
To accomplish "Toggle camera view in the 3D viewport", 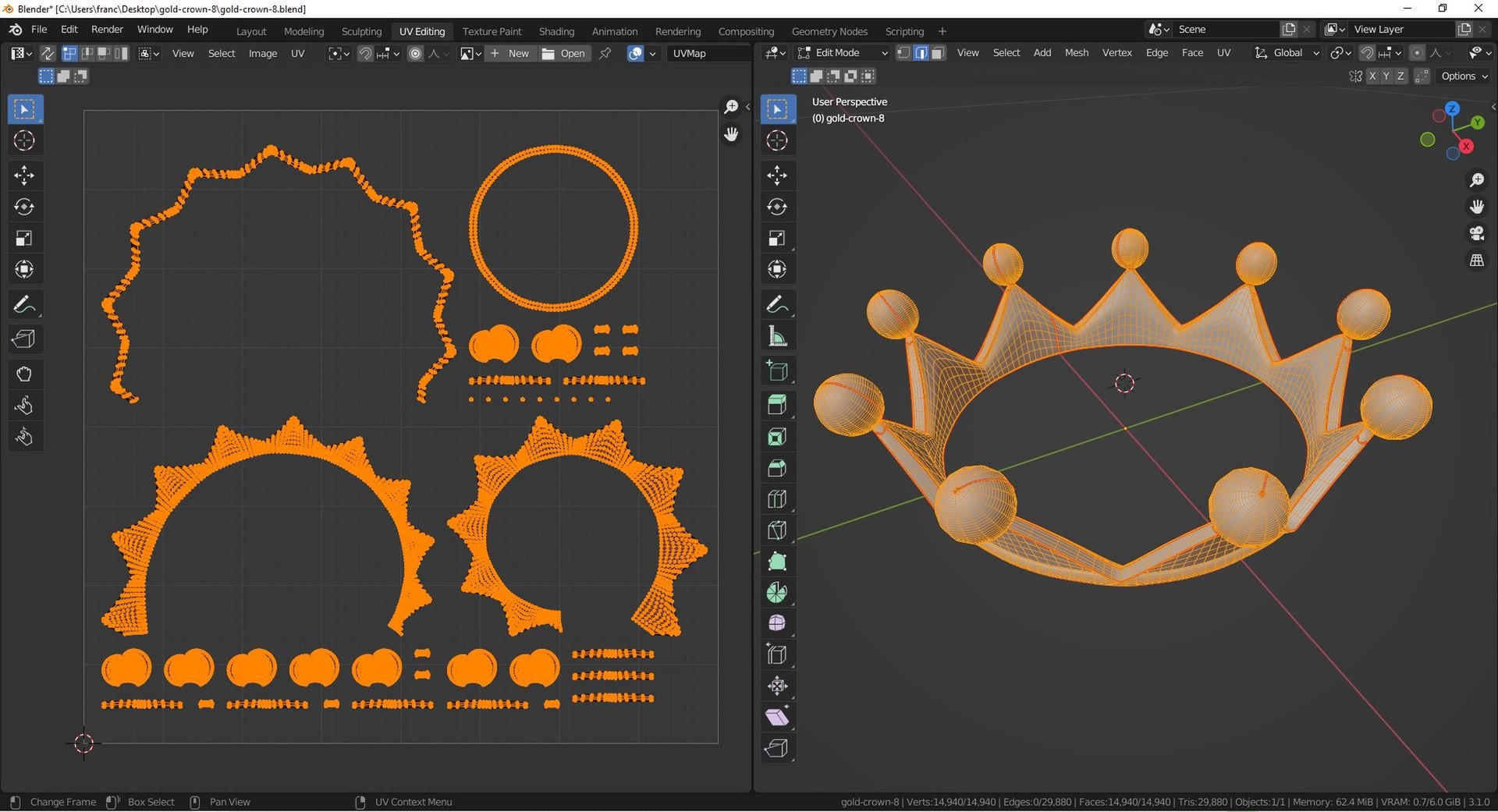I will (1477, 233).
